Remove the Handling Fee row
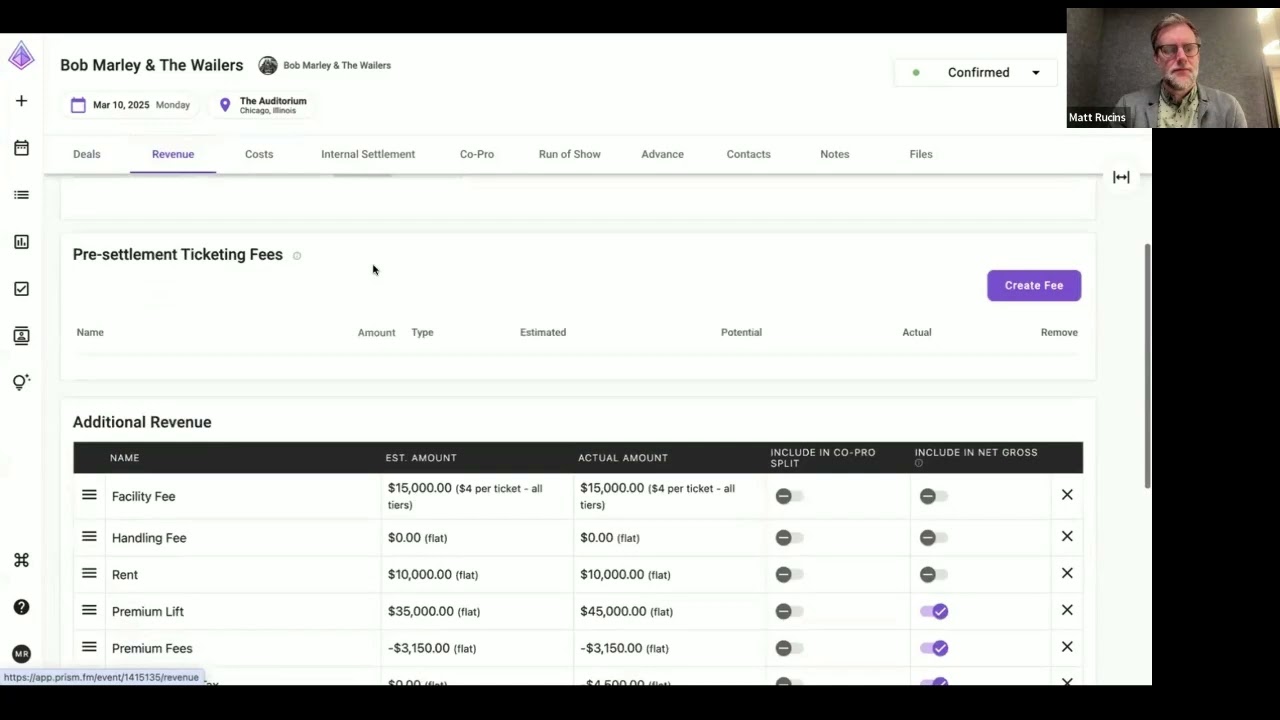The height and width of the screenshot is (720, 1280). point(1067,537)
